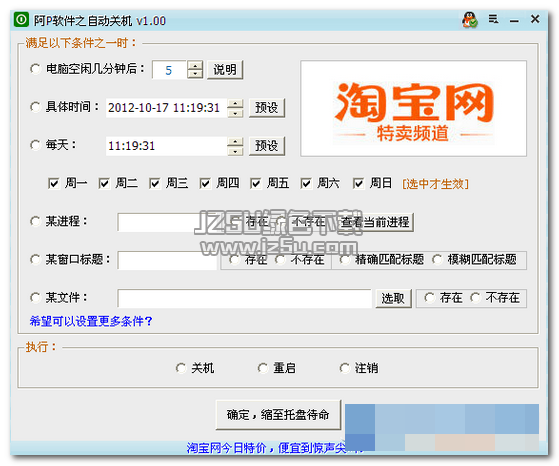The width and height of the screenshot is (559, 466).
Task: Select 存在 for 某窗口标题 row
Action: (x=248, y=260)
